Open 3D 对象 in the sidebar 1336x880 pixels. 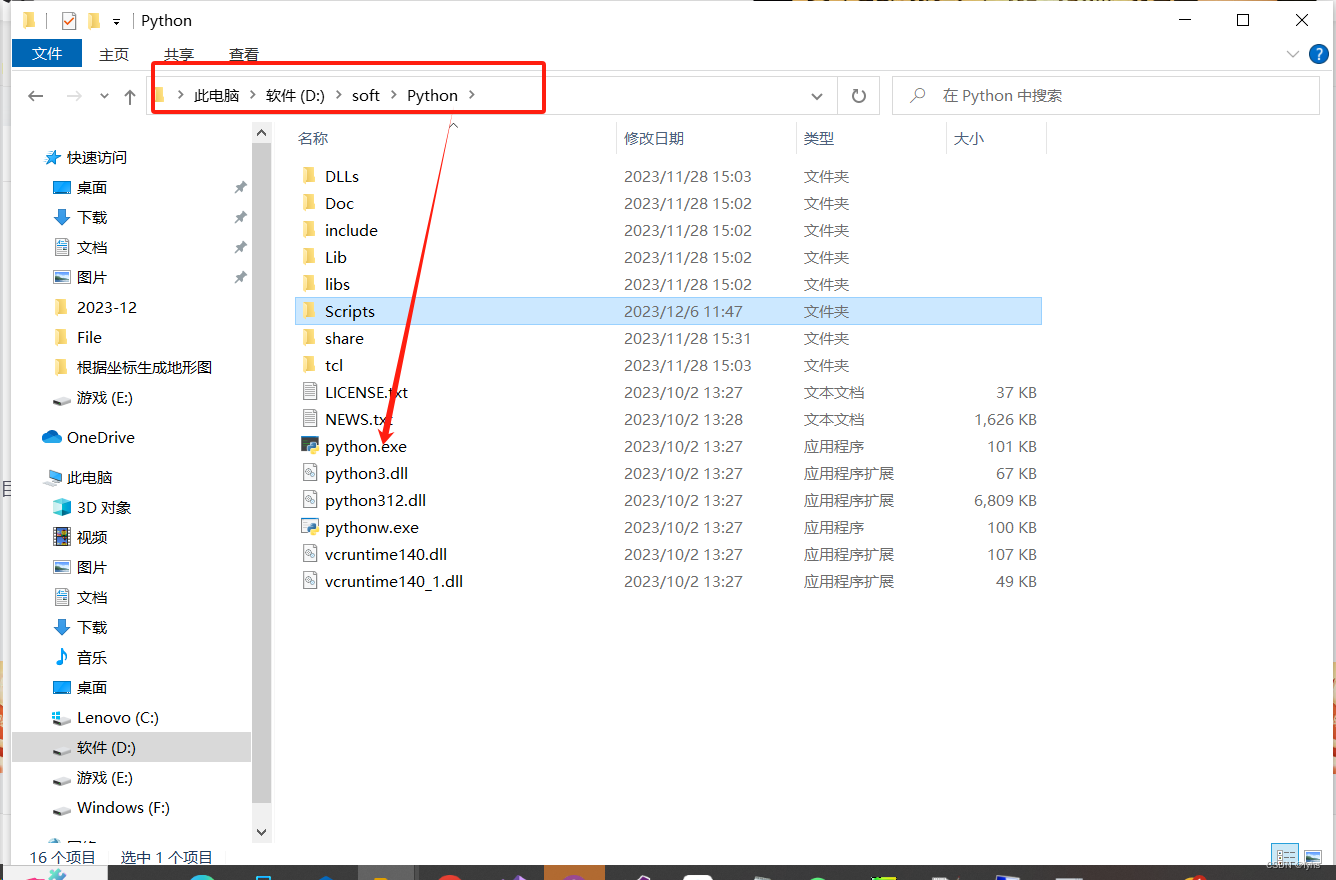coord(104,508)
